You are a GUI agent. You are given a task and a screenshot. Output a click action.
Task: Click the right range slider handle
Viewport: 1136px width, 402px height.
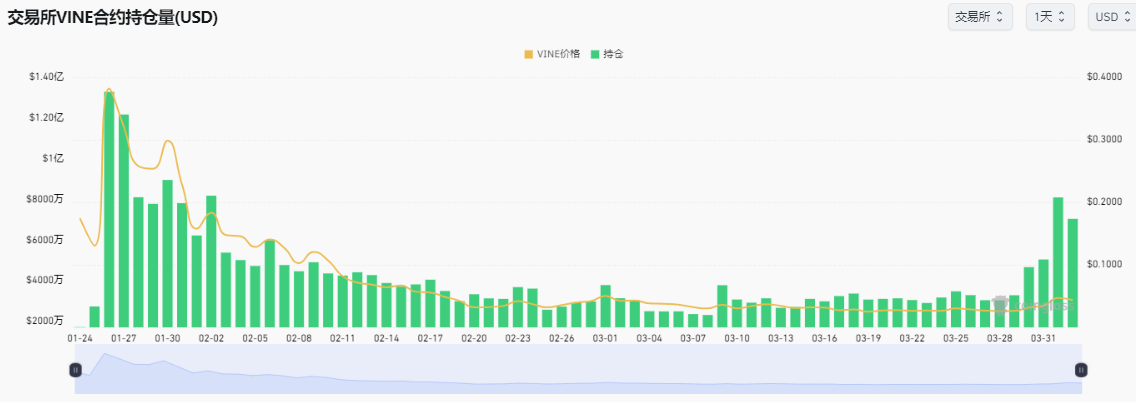click(x=1080, y=370)
